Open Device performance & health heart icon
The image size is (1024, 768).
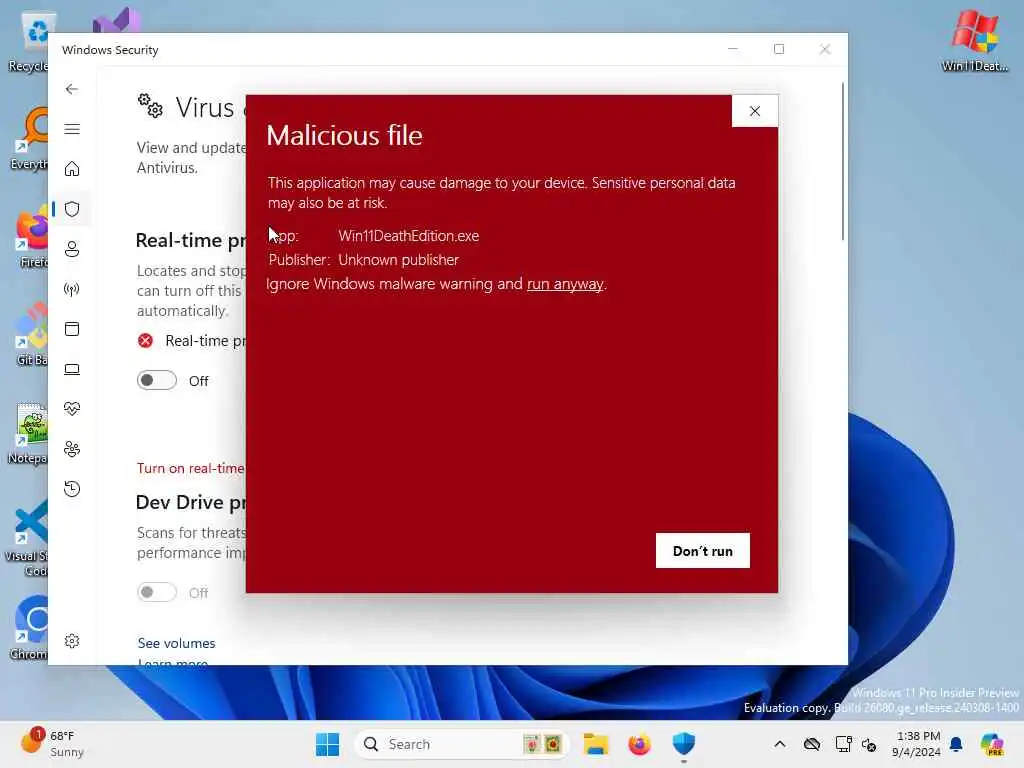(72, 409)
